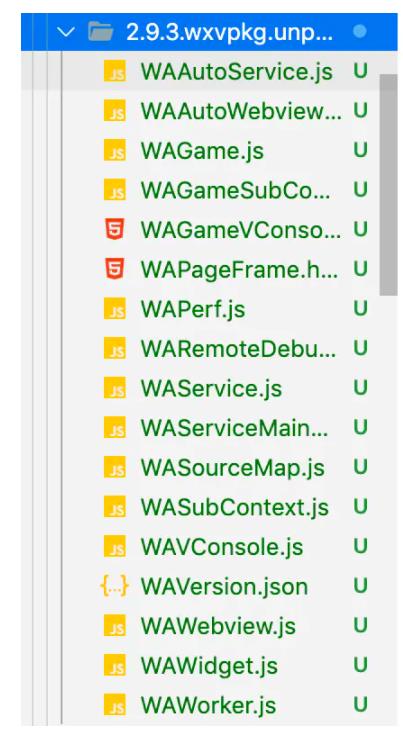
Task: Select the WAWebview.js file
Action: (x=218, y=626)
